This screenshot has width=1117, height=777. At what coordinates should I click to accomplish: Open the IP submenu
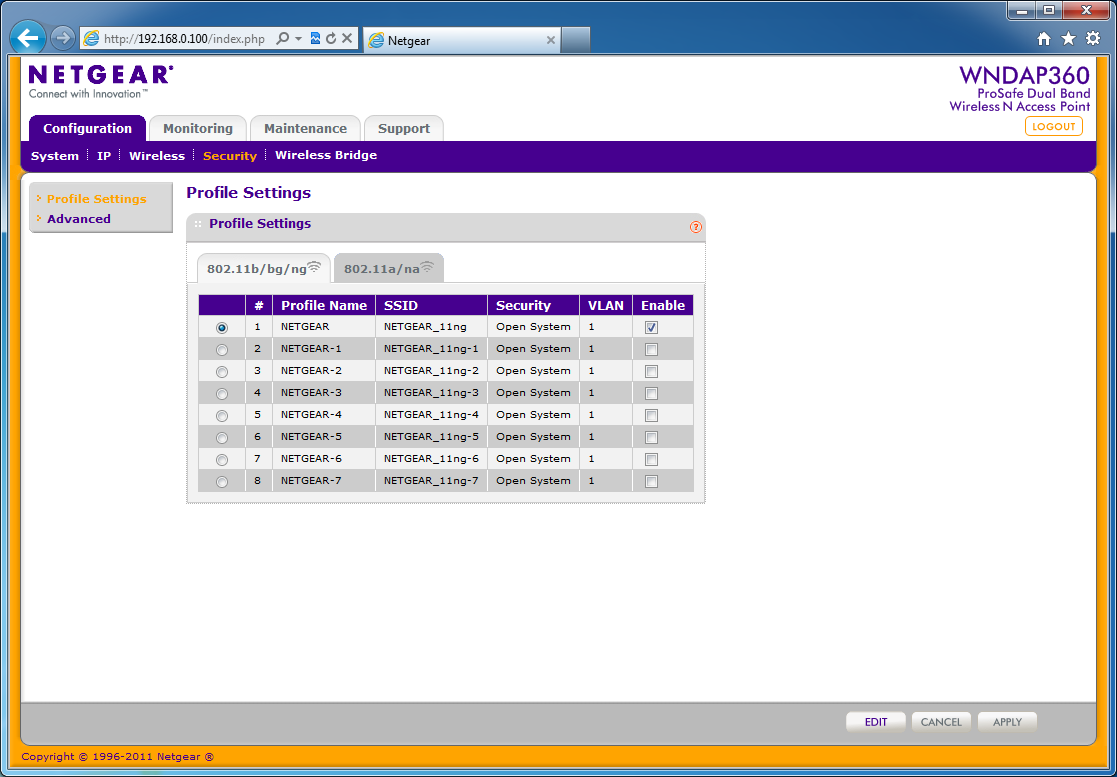[104, 156]
